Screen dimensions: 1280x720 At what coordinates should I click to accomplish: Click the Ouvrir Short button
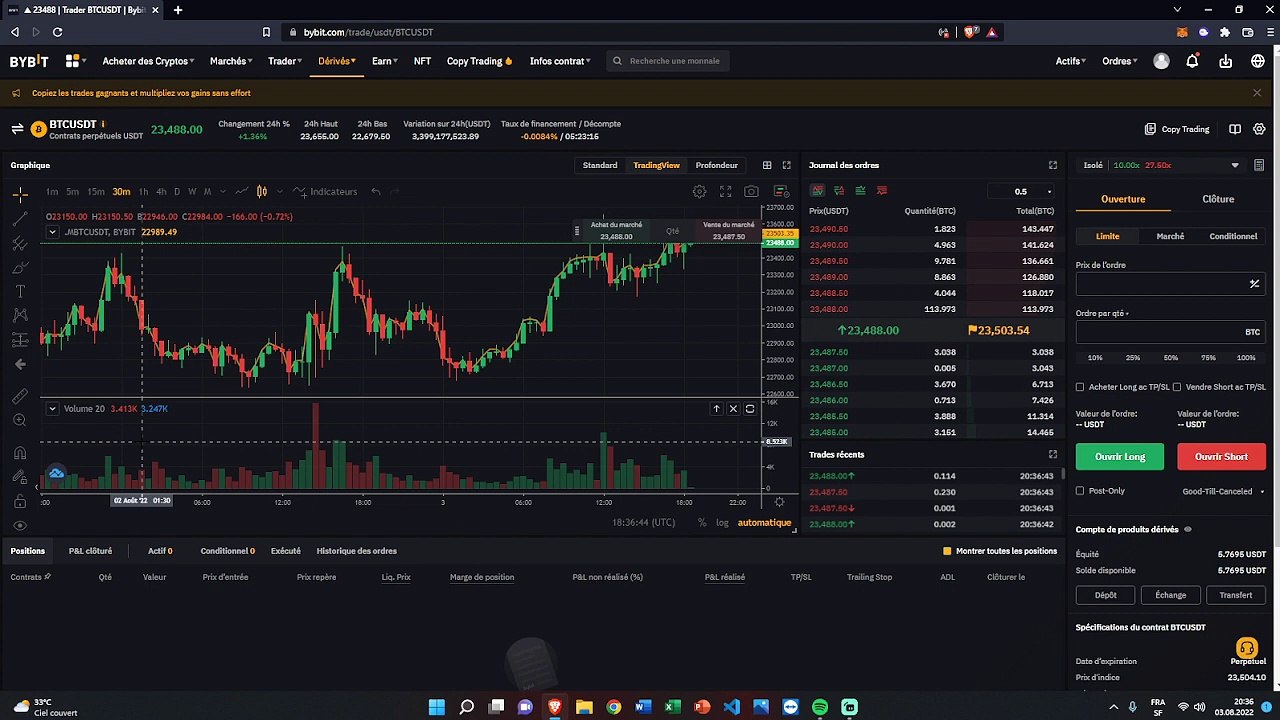click(x=1221, y=456)
